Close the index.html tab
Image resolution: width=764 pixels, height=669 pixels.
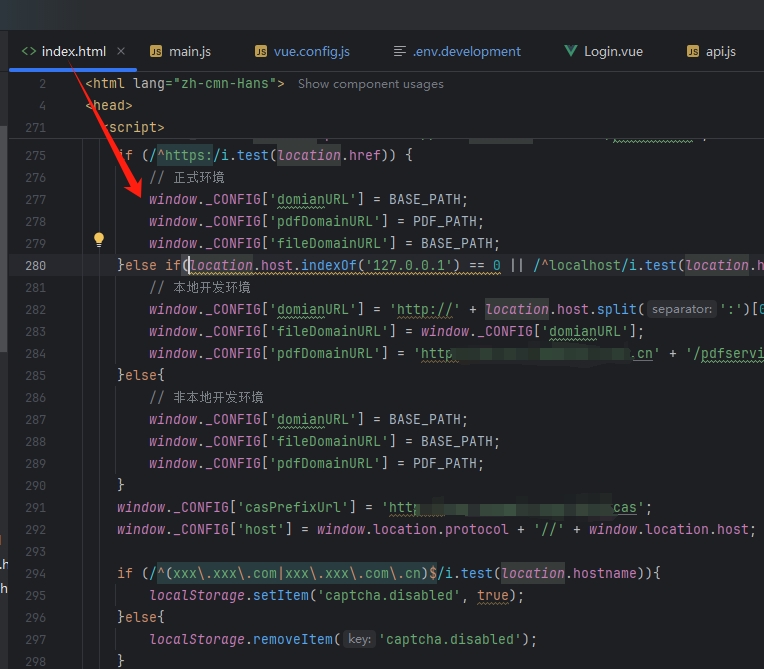tap(121, 51)
